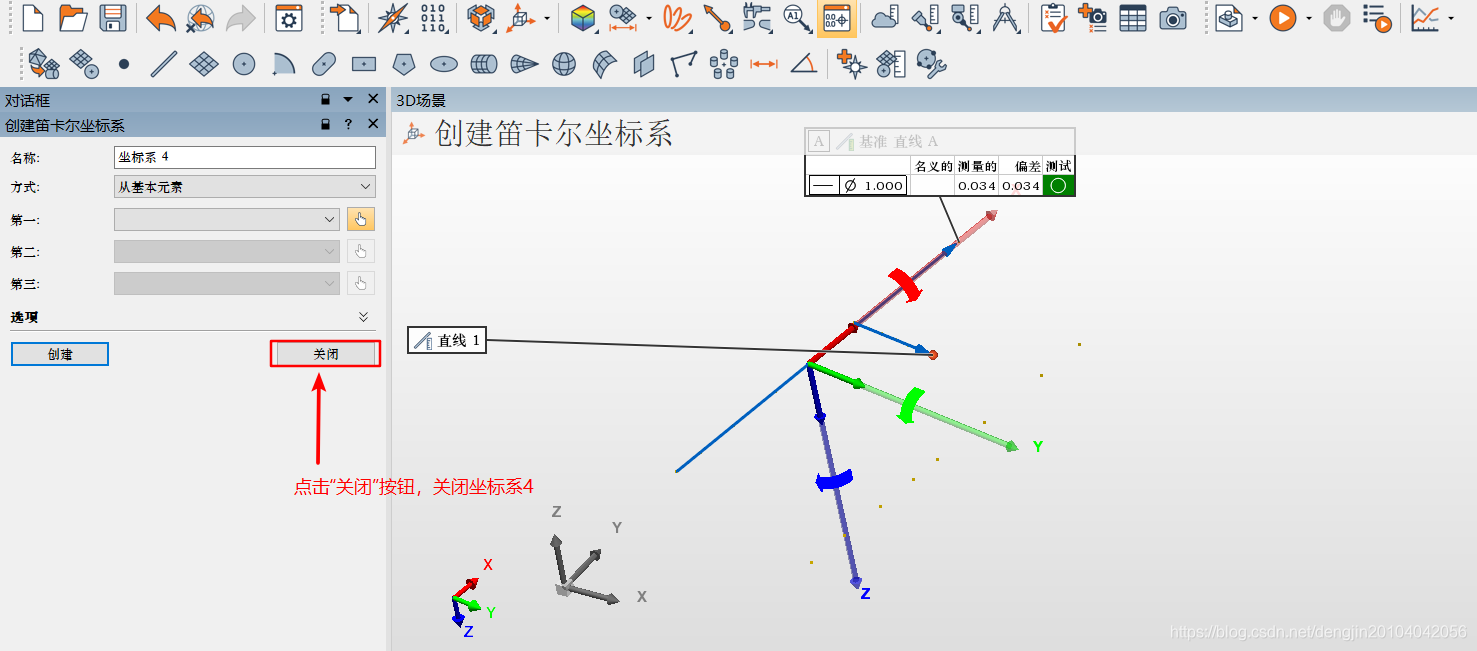Select the cone feature tool

[524, 65]
